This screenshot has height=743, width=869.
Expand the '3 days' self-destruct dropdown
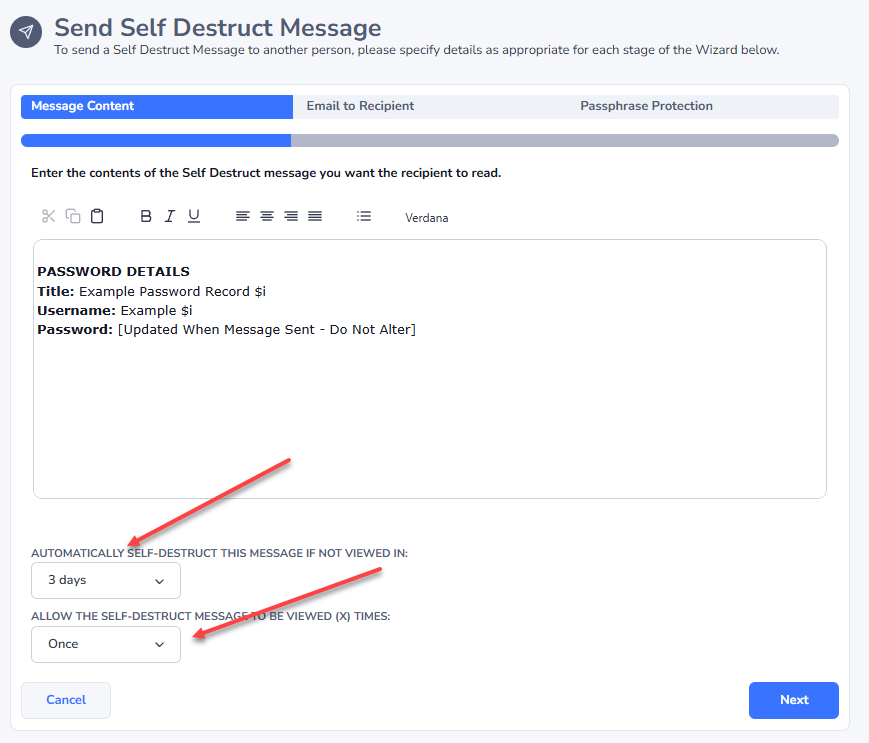(106, 580)
